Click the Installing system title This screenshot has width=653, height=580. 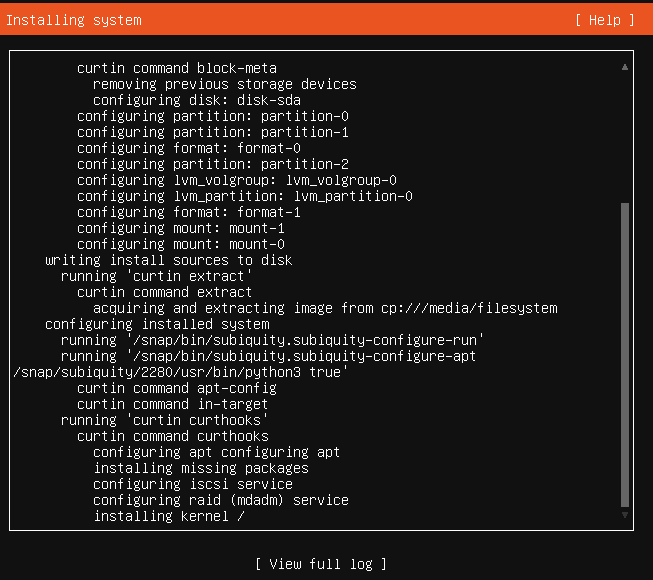tap(74, 20)
